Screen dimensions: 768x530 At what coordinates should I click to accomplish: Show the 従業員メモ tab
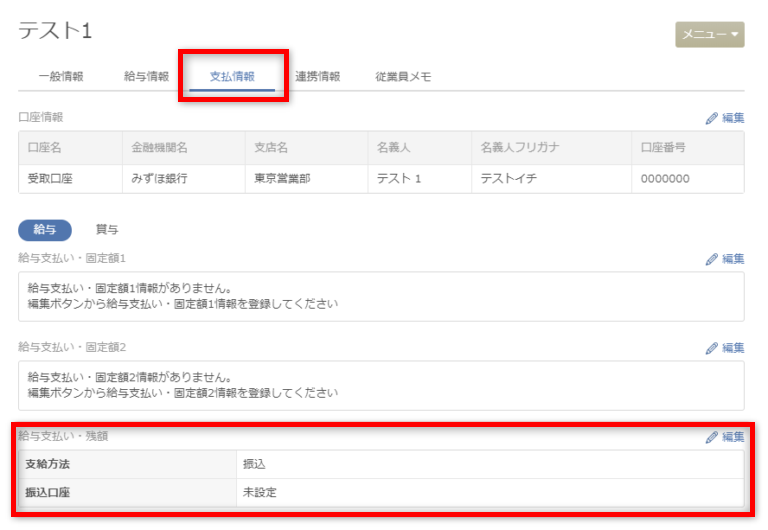[403, 76]
